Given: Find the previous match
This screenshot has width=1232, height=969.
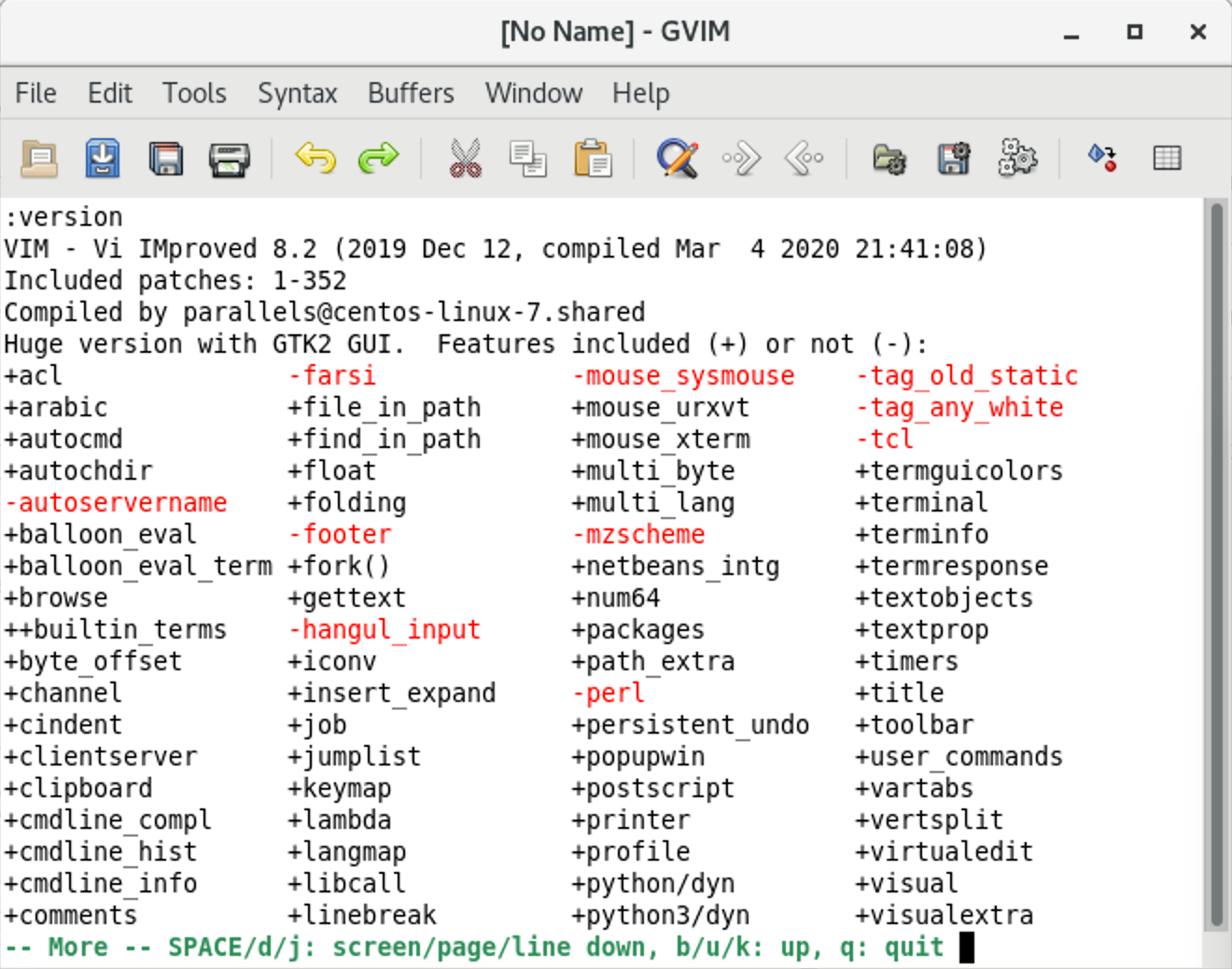Looking at the screenshot, I should (804, 159).
